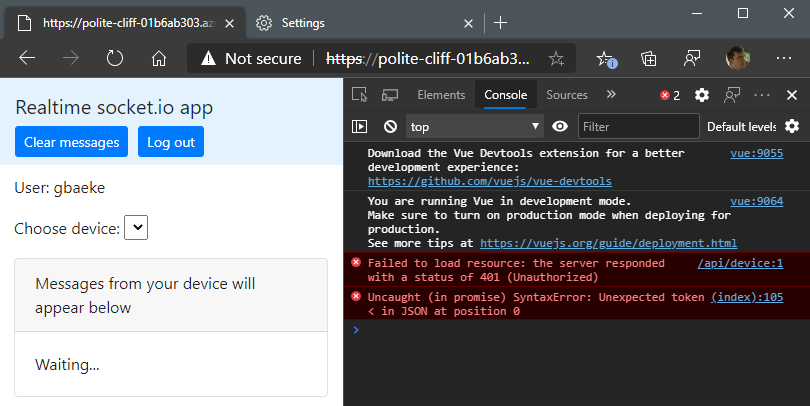
Task: Open the user profile avatar
Action: (x=738, y=58)
